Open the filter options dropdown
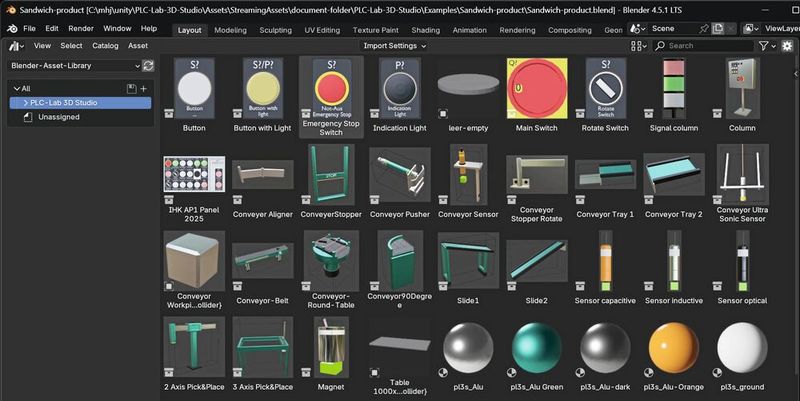This screenshot has height=401, width=800. click(x=767, y=46)
